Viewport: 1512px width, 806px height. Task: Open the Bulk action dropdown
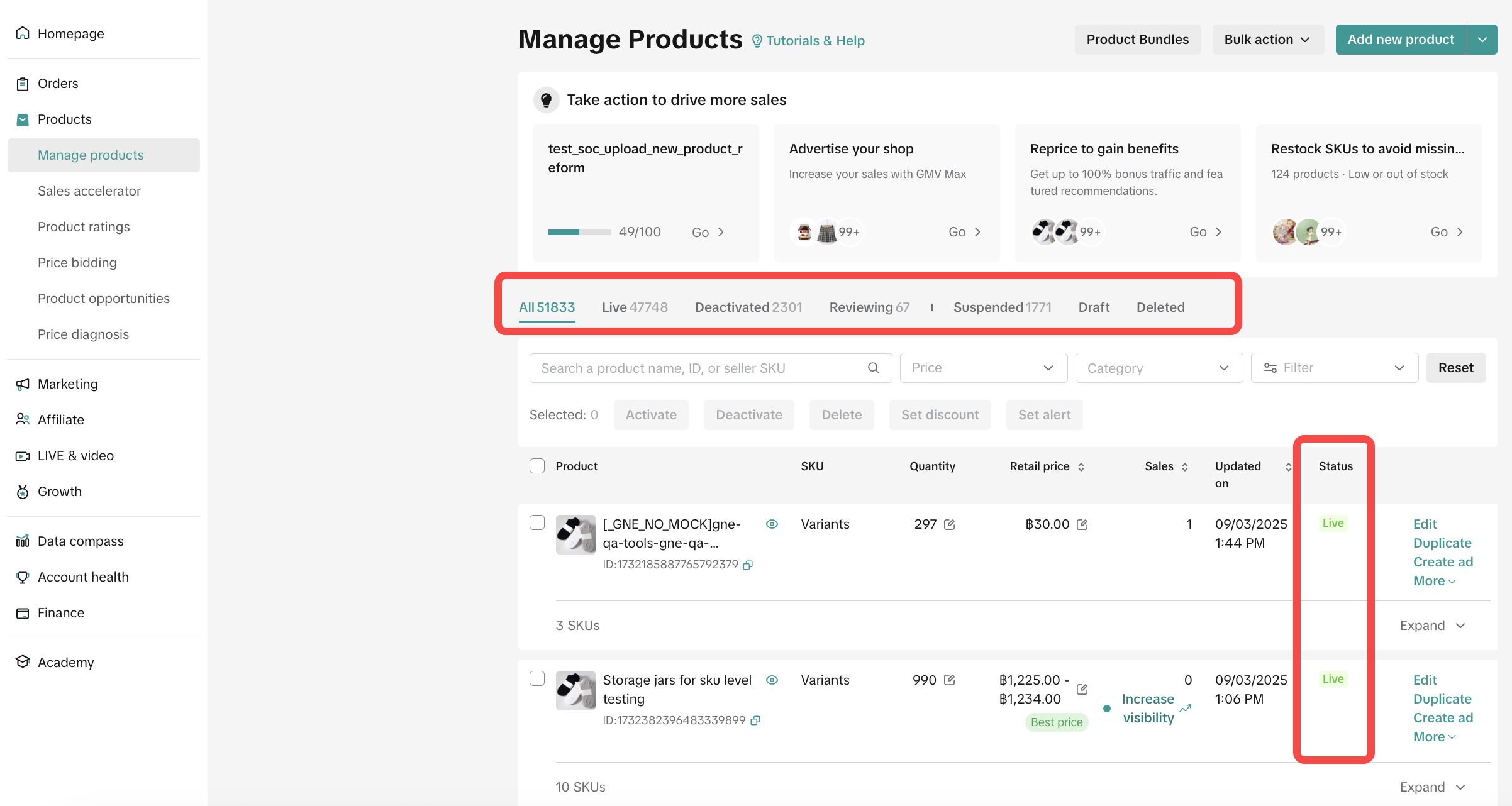1267,40
